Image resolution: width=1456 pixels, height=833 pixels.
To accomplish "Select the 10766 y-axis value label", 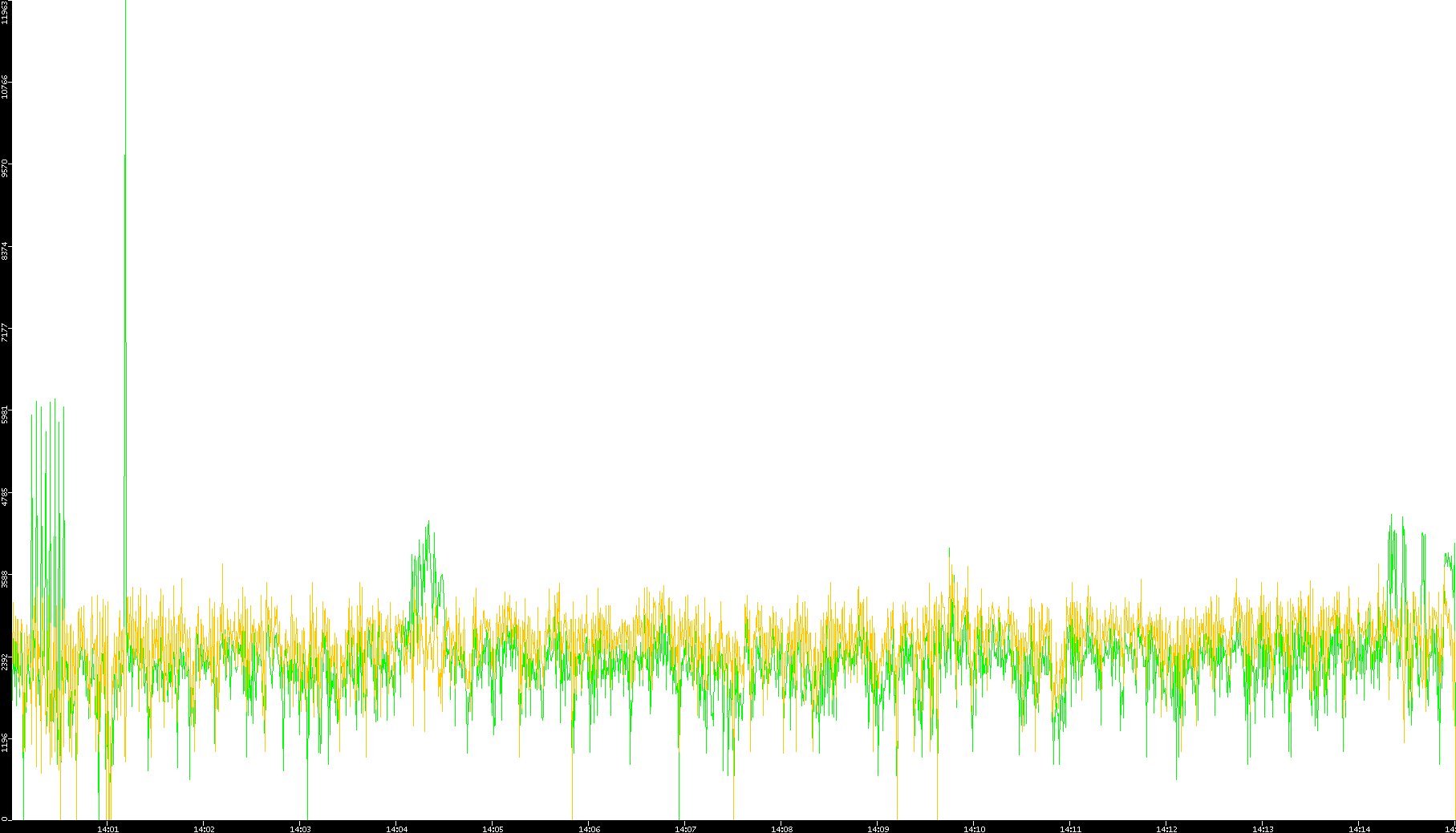I will 5,86.
